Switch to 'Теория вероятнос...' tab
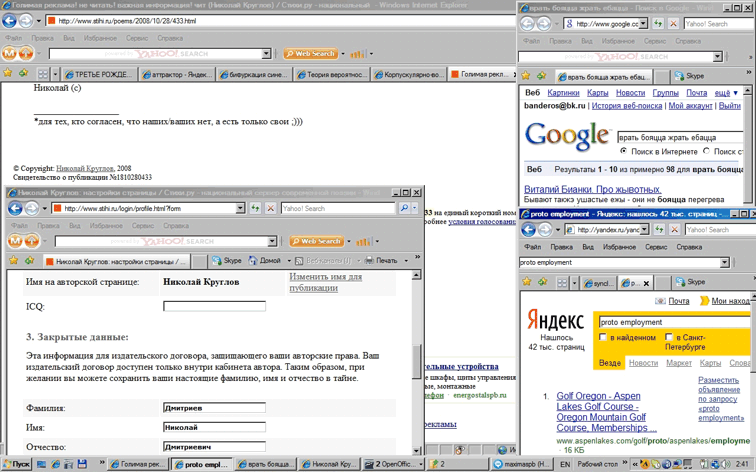The image size is (756, 472). click(332, 74)
